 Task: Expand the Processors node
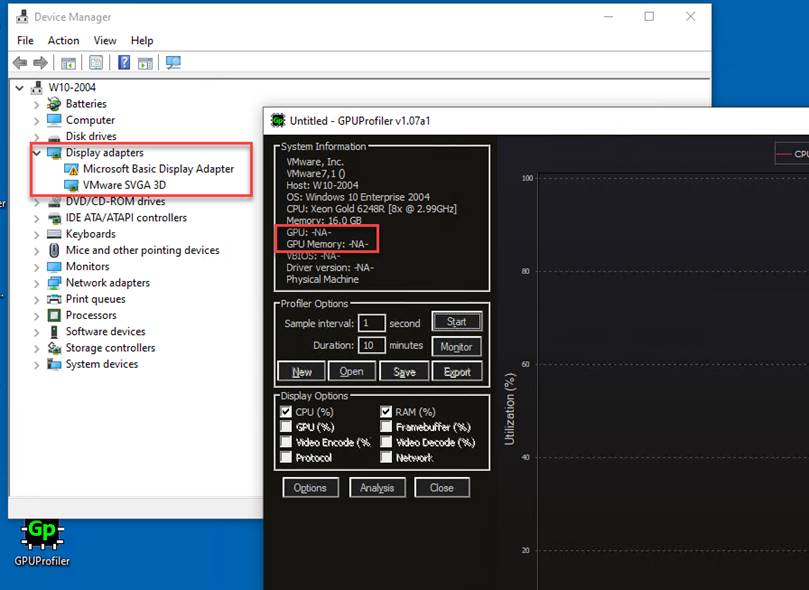[37, 316]
